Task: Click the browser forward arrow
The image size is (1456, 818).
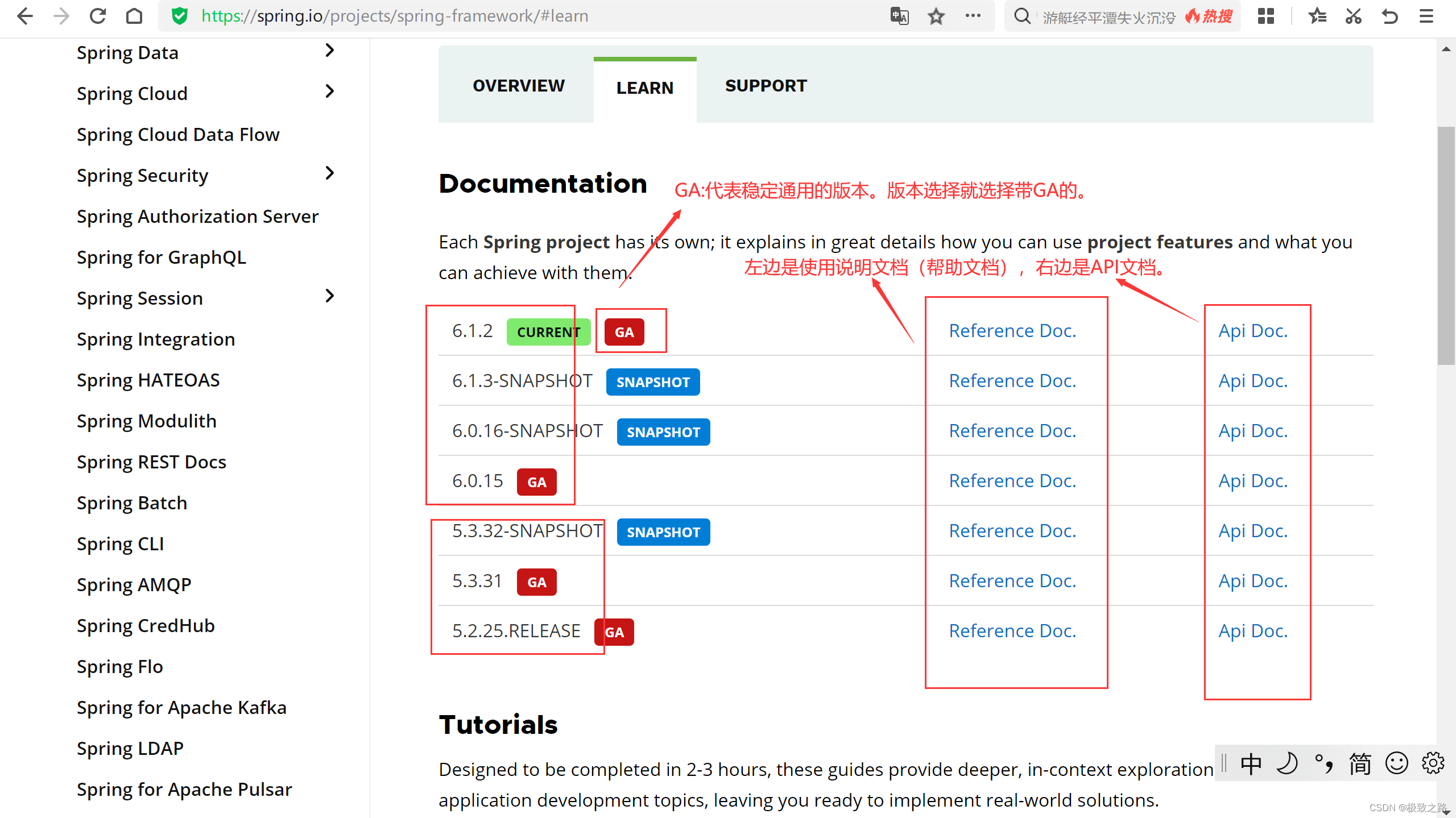Action: [61, 16]
